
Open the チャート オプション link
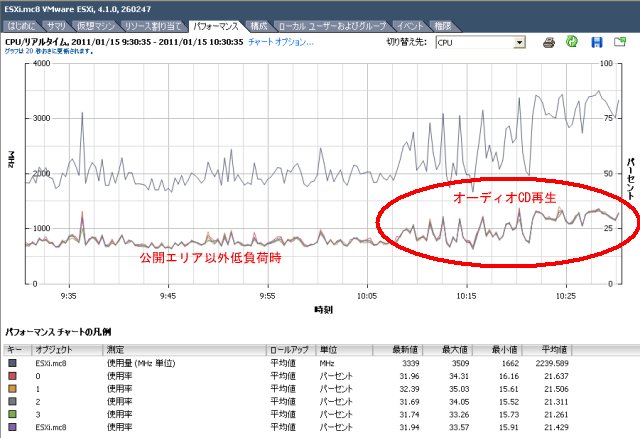(280, 43)
